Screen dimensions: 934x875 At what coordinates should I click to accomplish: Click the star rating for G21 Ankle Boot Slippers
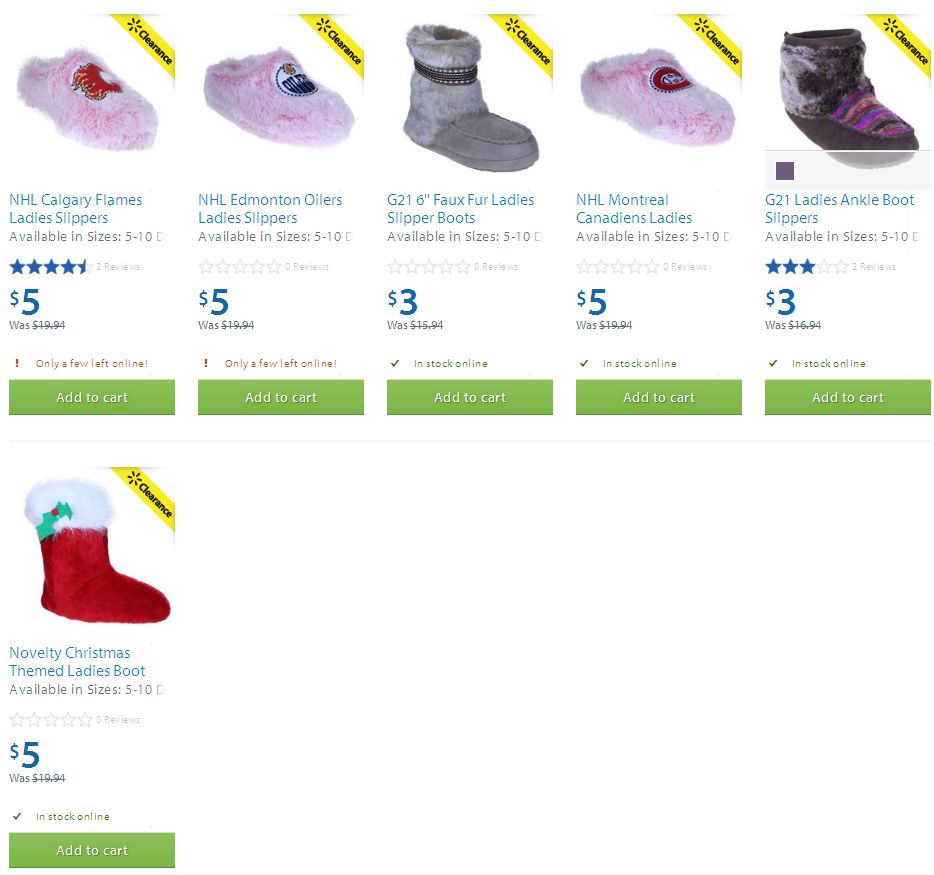pyautogui.click(x=807, y=266)
